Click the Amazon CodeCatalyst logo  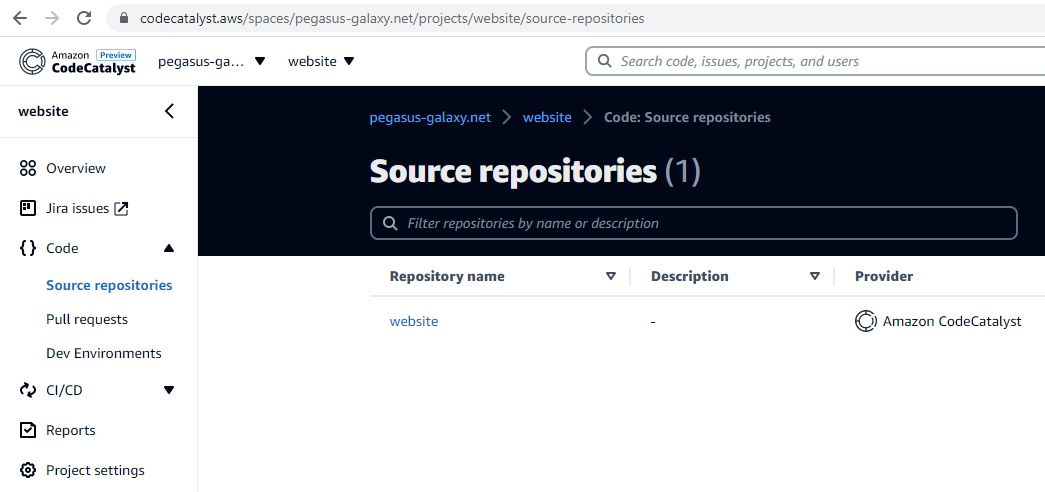(x=77, y=61)
